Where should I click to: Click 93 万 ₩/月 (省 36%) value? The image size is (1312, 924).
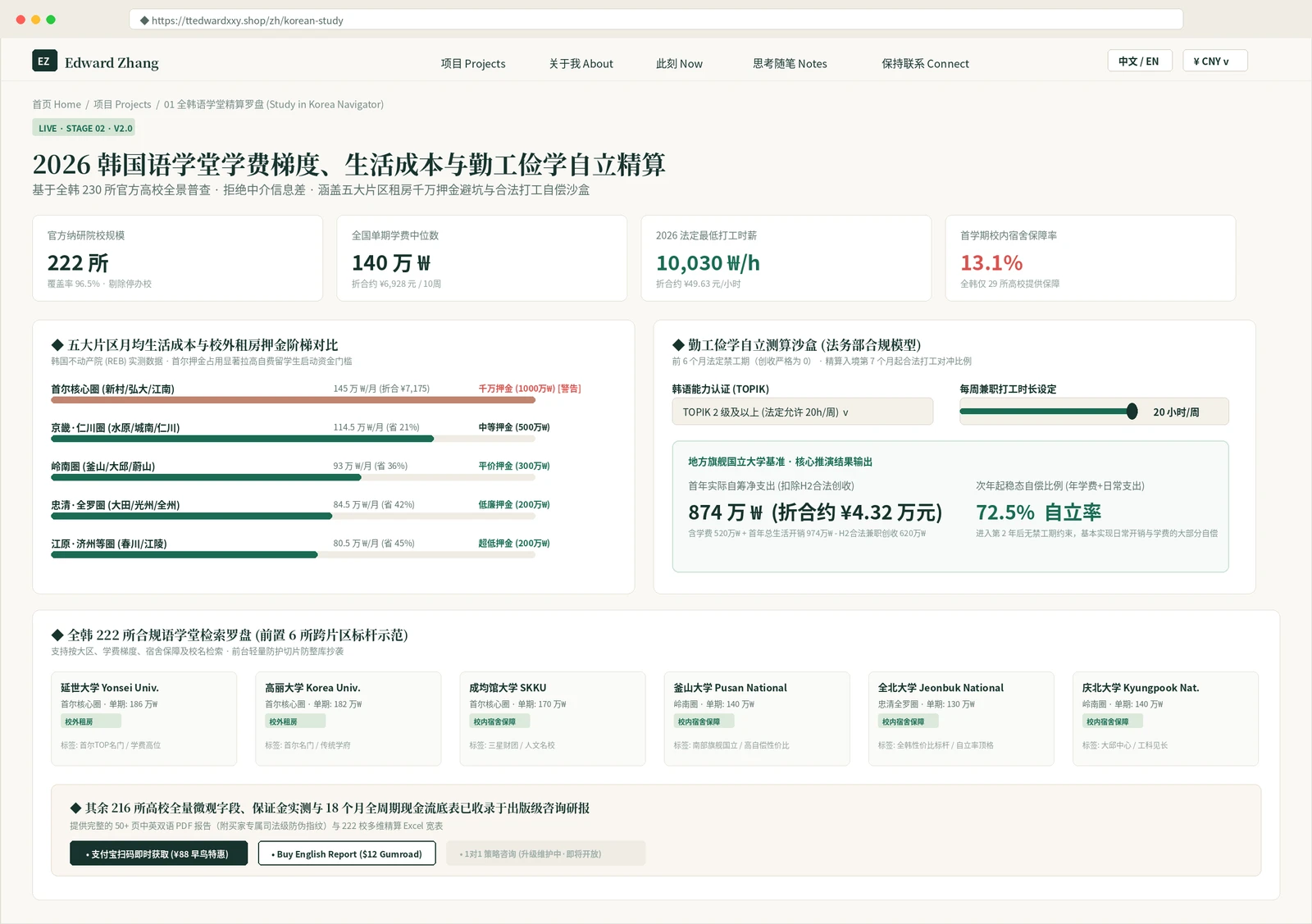(370, 466)
